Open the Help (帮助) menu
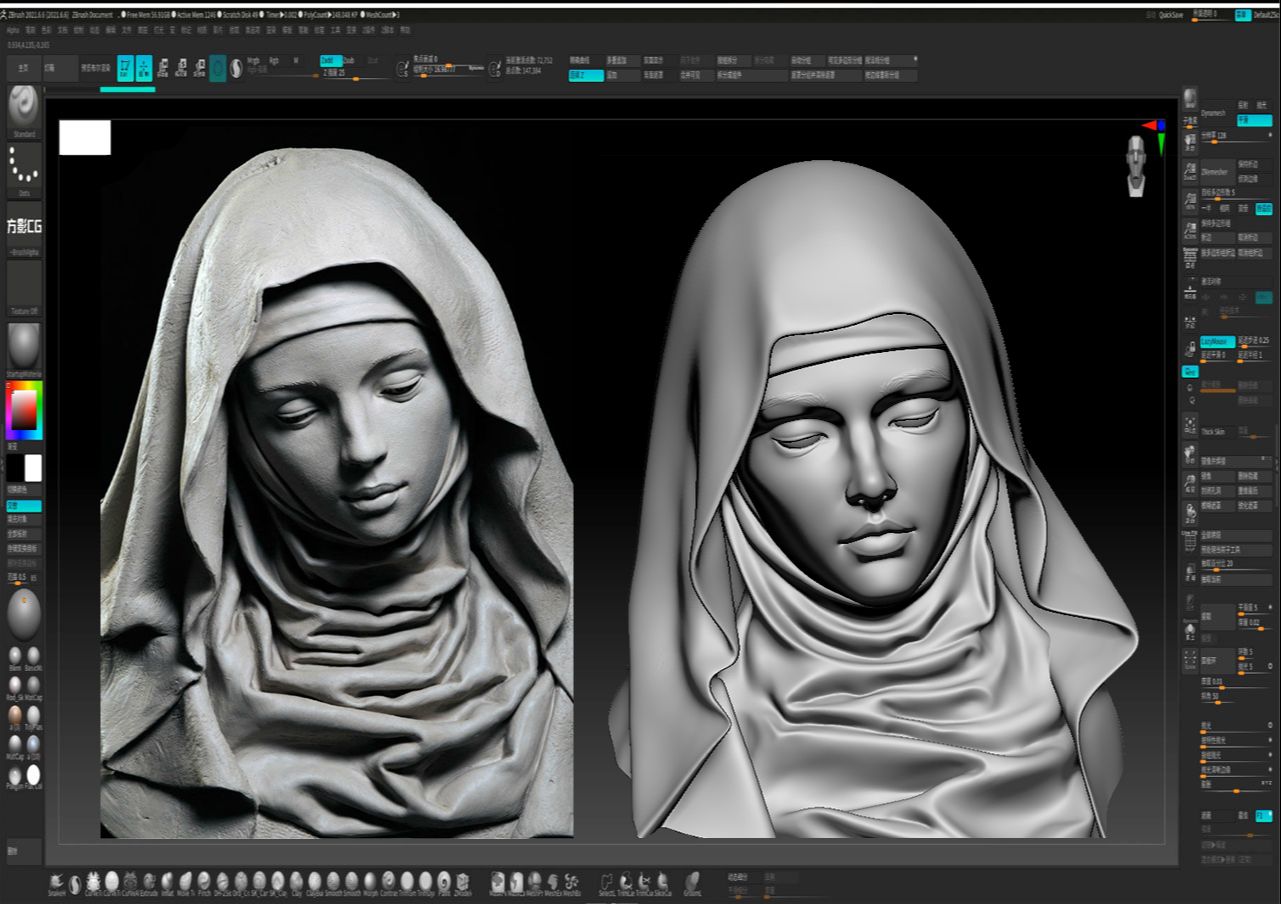The height and width of the screenshot is (904, 1281). 405,30
